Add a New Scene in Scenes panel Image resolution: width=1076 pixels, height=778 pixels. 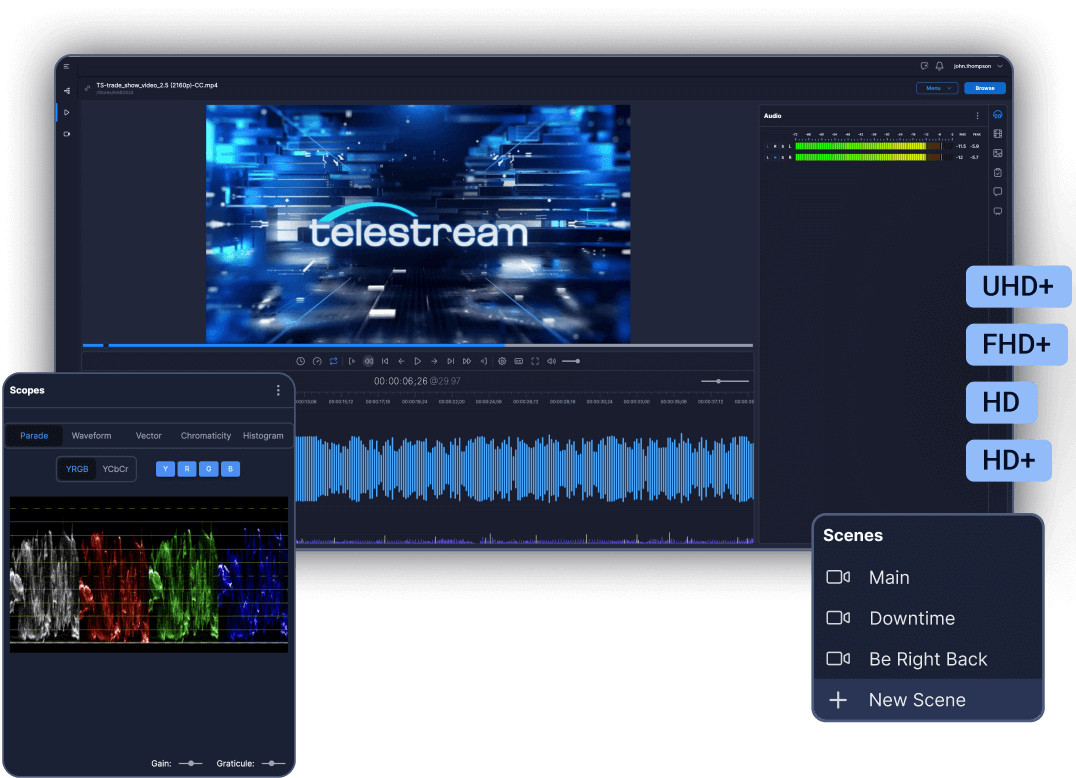(x=917, y=700)
